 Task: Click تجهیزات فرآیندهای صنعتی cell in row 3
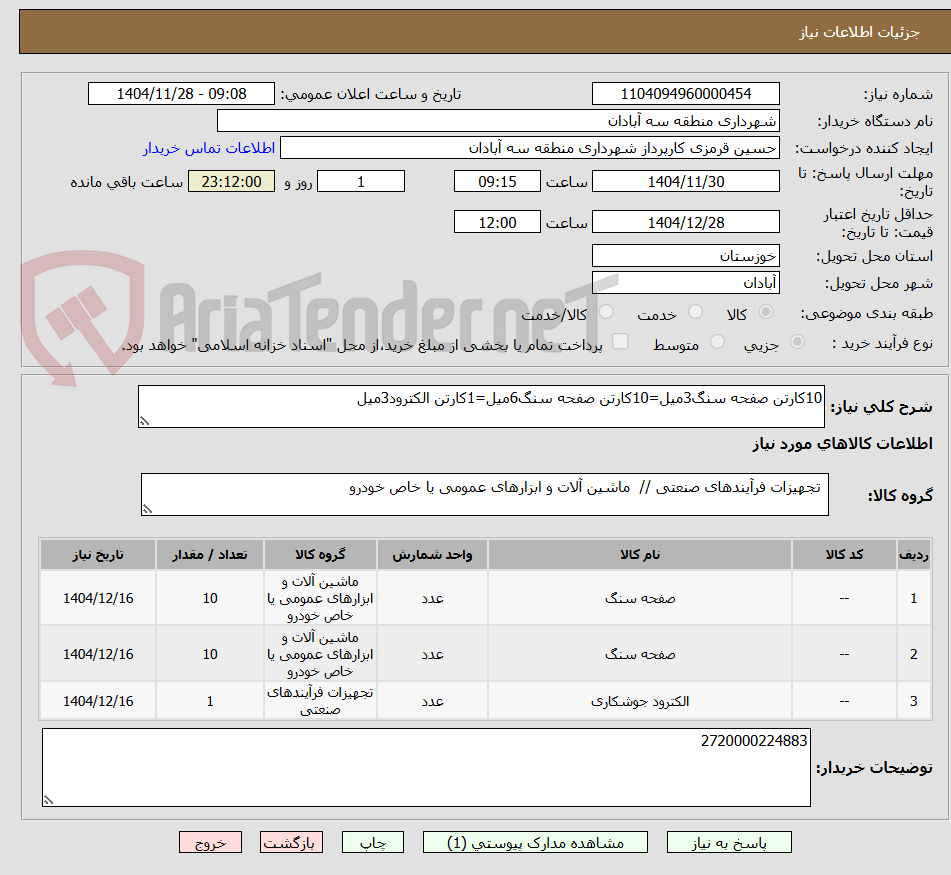tap(320, 701)
